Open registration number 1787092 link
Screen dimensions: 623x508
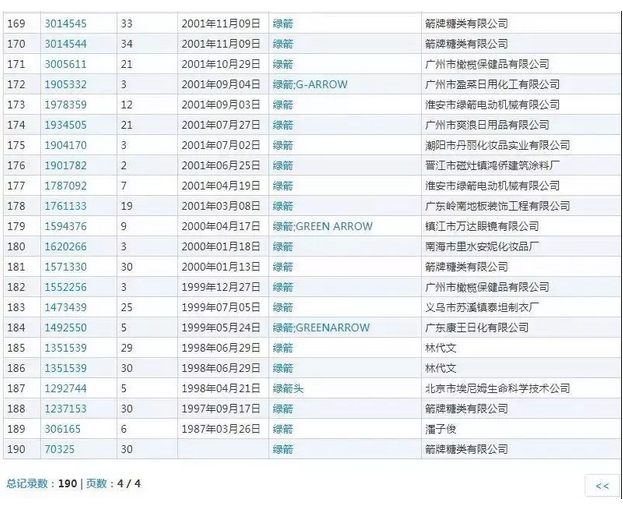click(x=66, y=185)
